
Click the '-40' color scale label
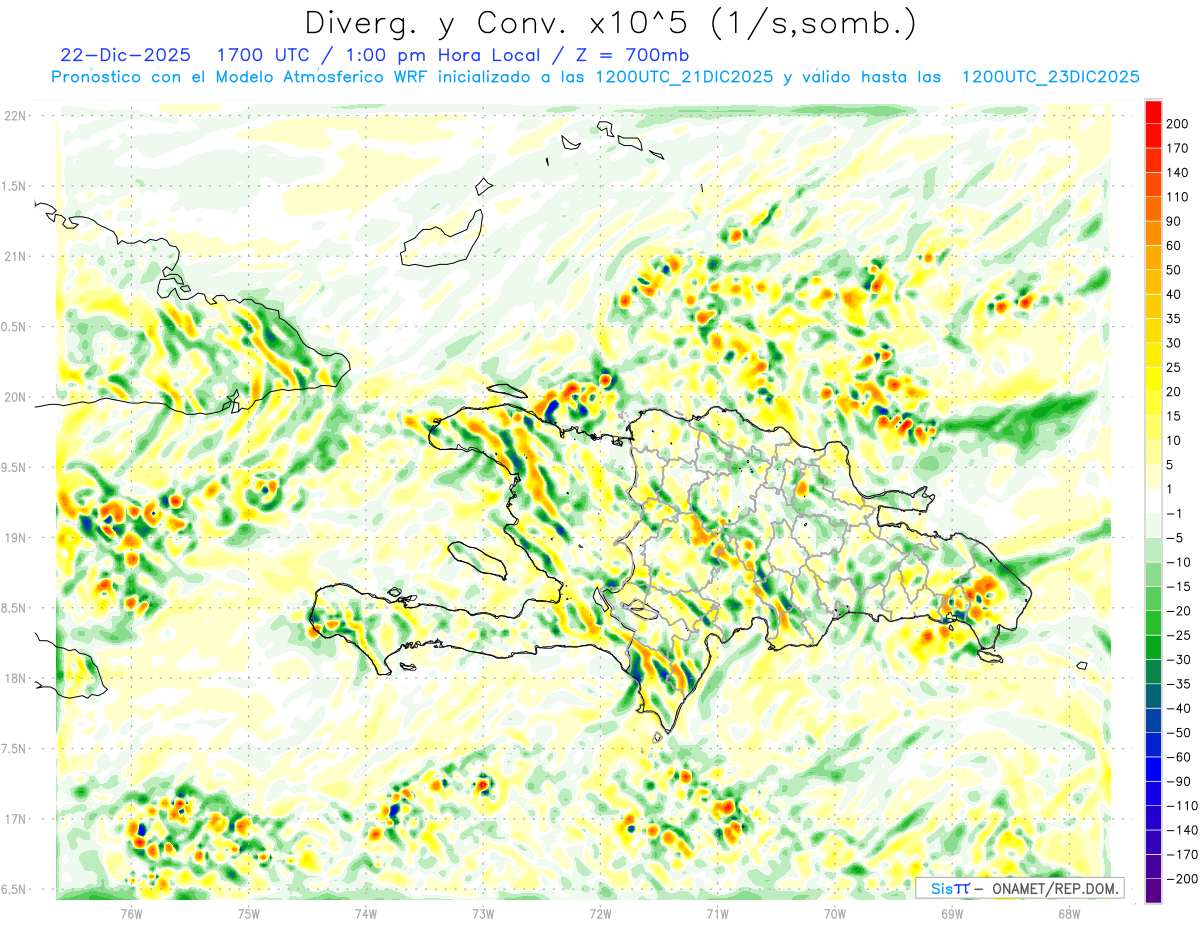coord(1178,708)
